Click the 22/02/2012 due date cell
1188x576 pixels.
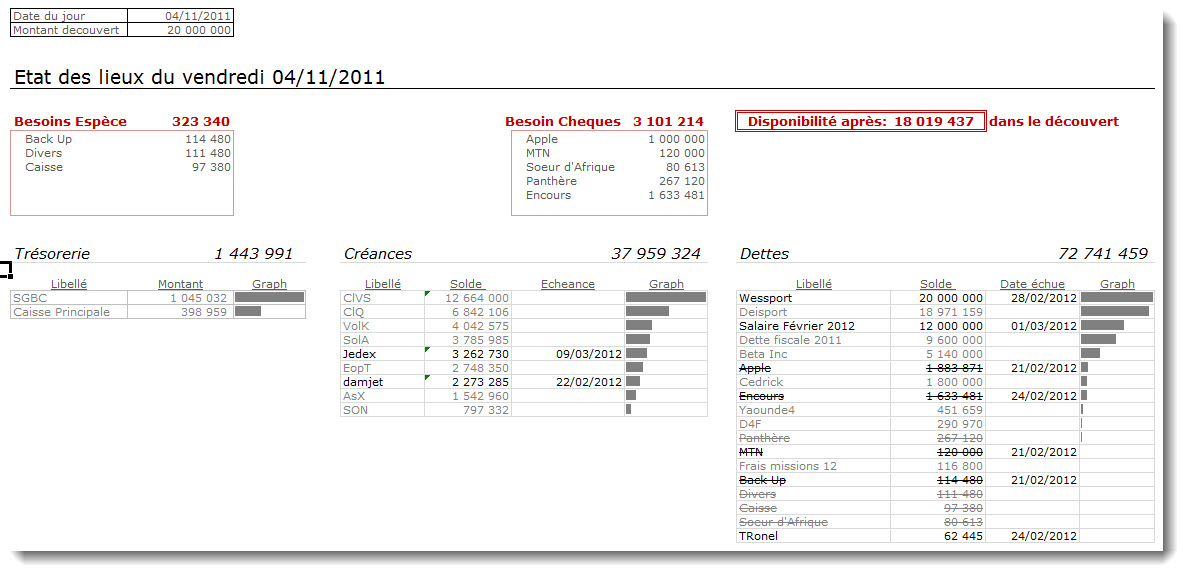[x=567, y=382]
